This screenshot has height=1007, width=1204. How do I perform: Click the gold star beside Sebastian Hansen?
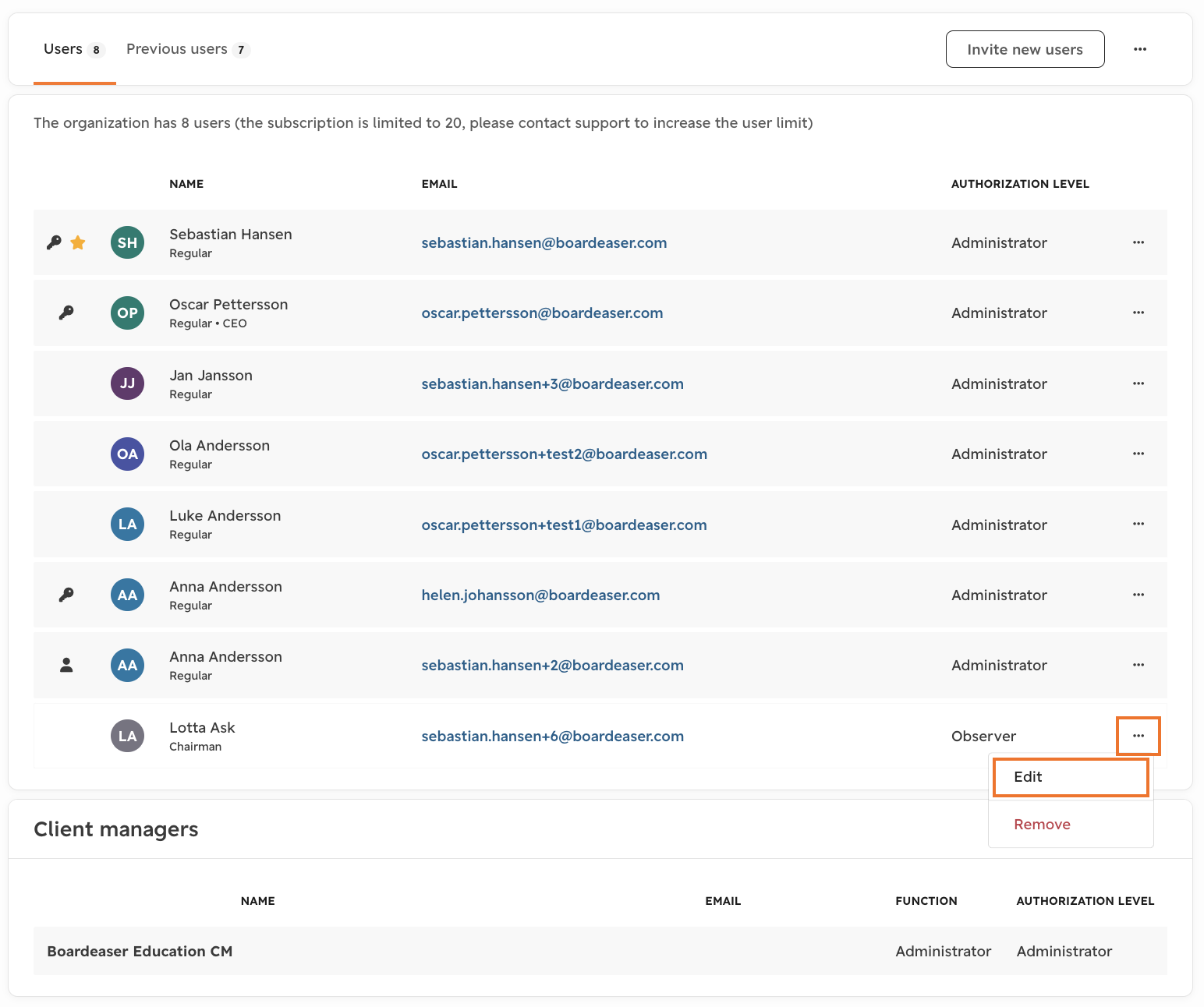click(78, 242)
